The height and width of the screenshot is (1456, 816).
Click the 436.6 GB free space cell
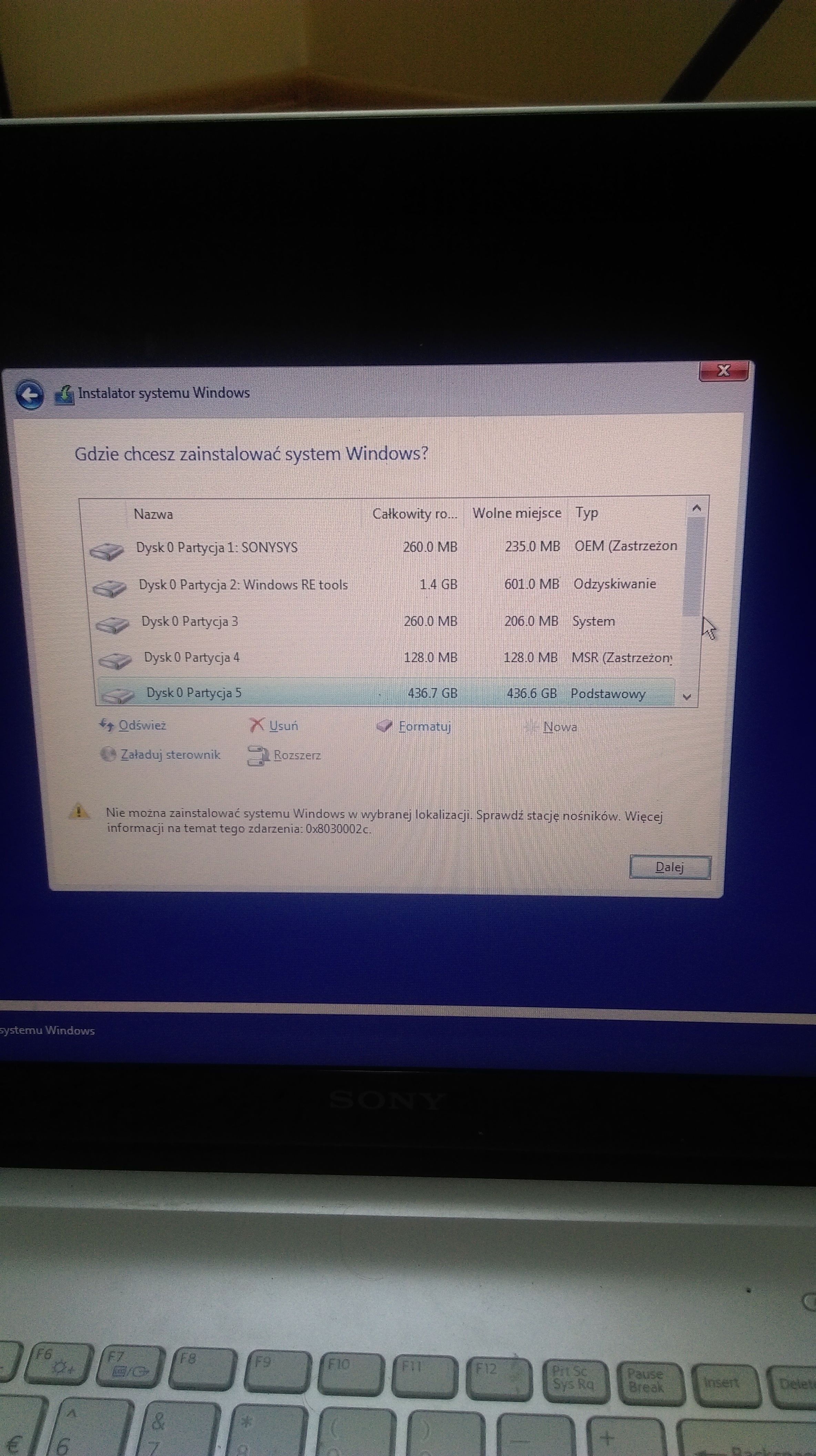532,693
